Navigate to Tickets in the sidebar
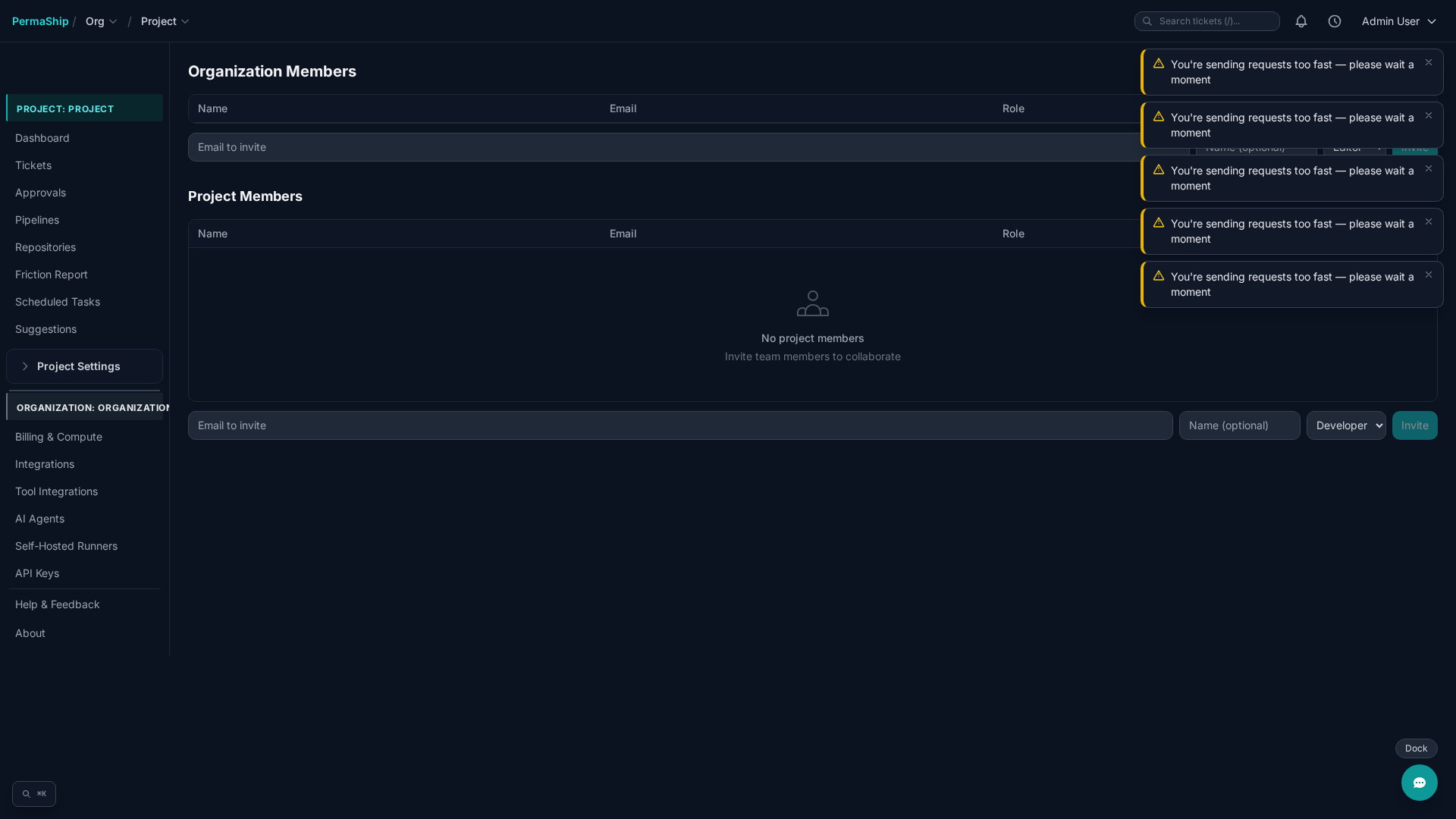 tap(33, 165)
